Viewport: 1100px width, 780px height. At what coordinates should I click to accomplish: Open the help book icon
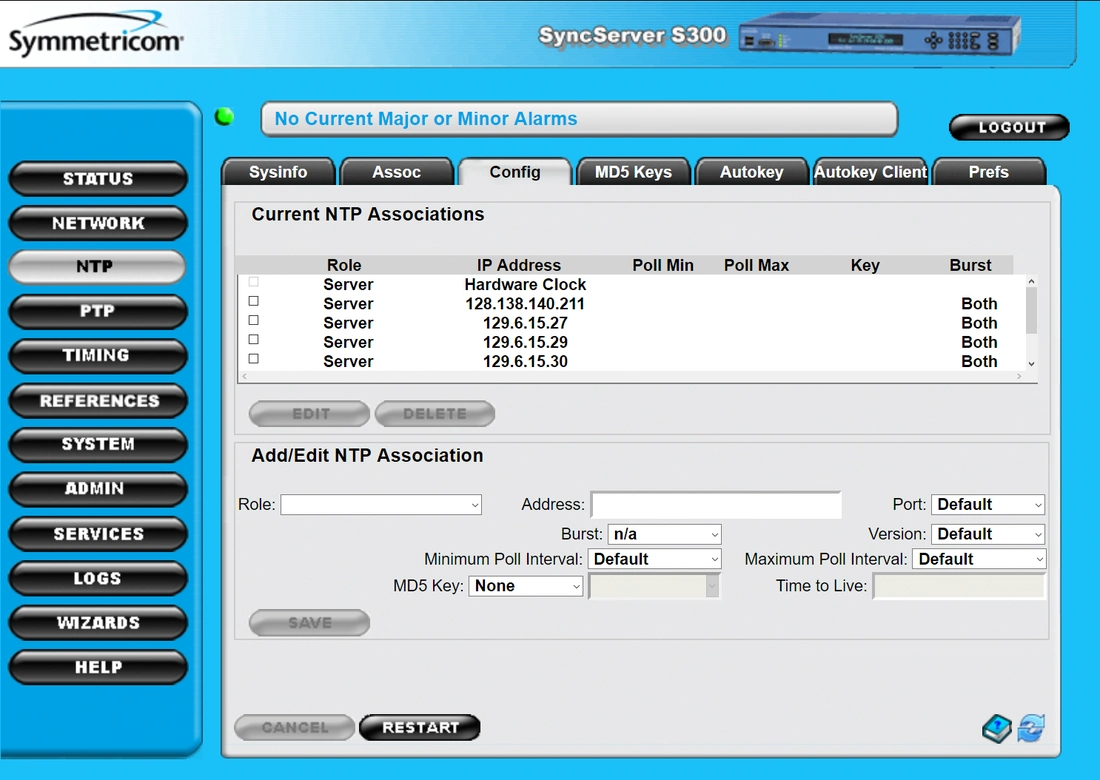(997, 728)
